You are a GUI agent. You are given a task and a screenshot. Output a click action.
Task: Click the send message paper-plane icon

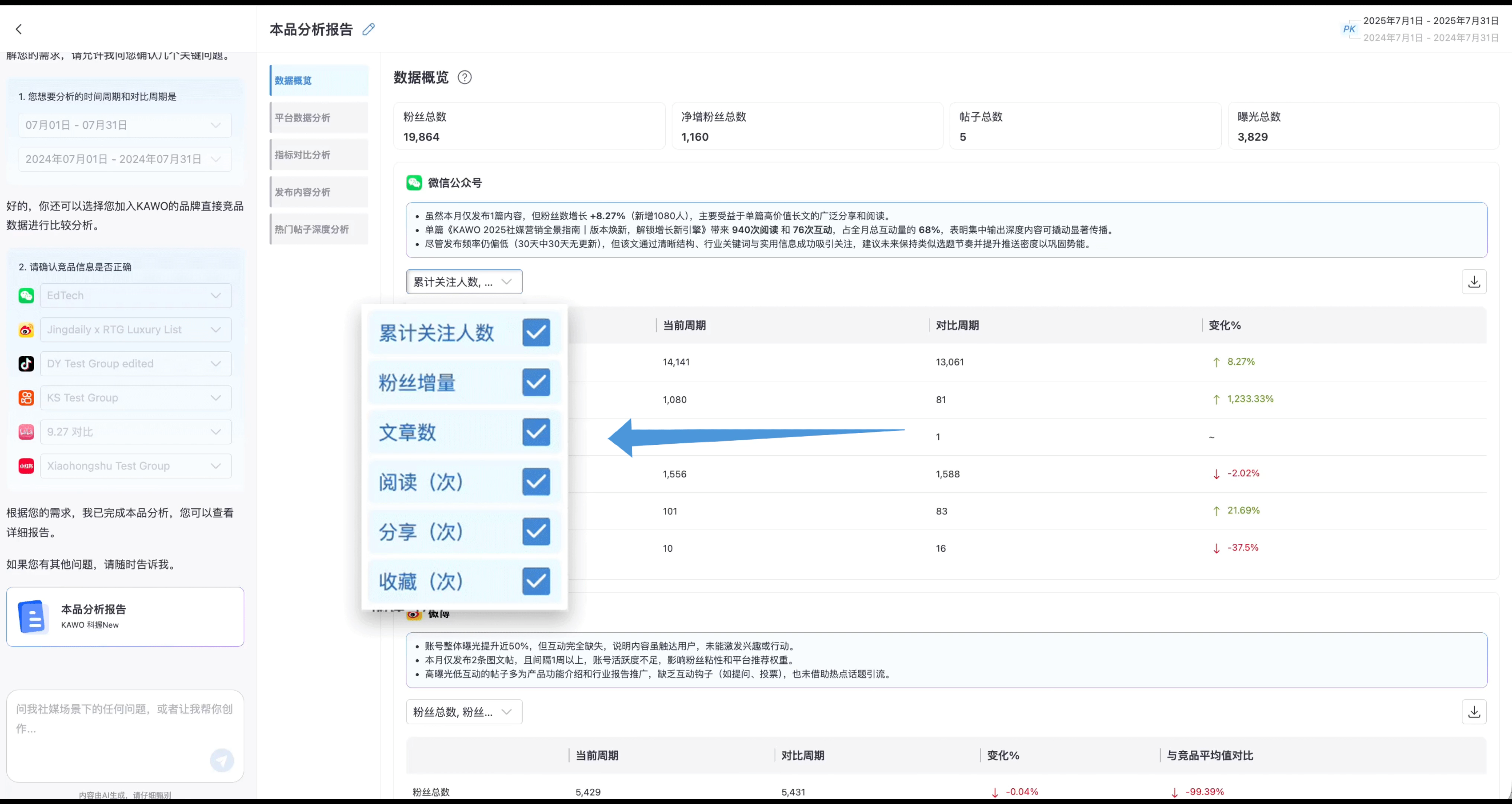pyautogui.click(x=222, y=760)
